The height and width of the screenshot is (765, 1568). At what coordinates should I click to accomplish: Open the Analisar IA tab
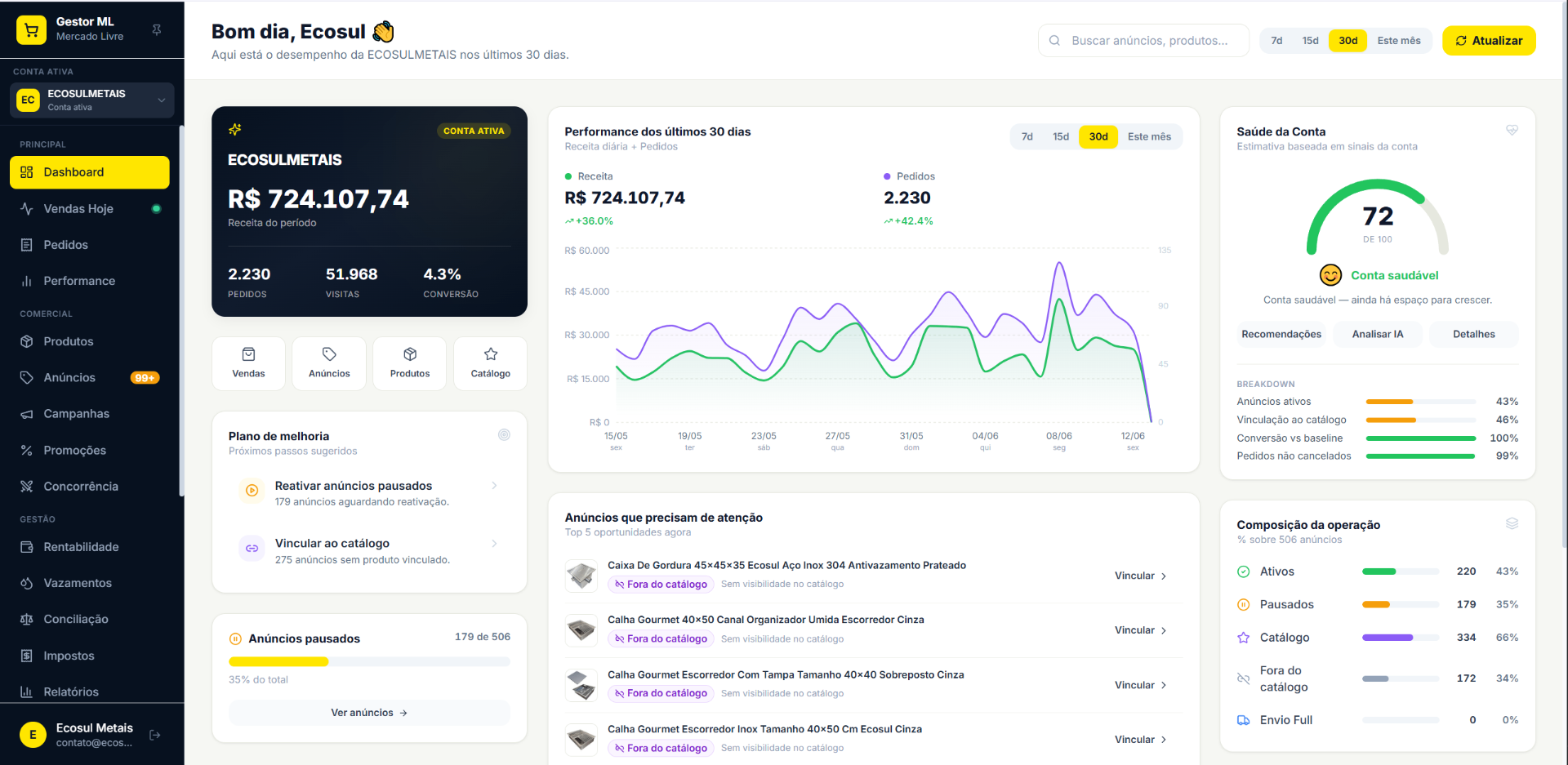(1378, 335)
